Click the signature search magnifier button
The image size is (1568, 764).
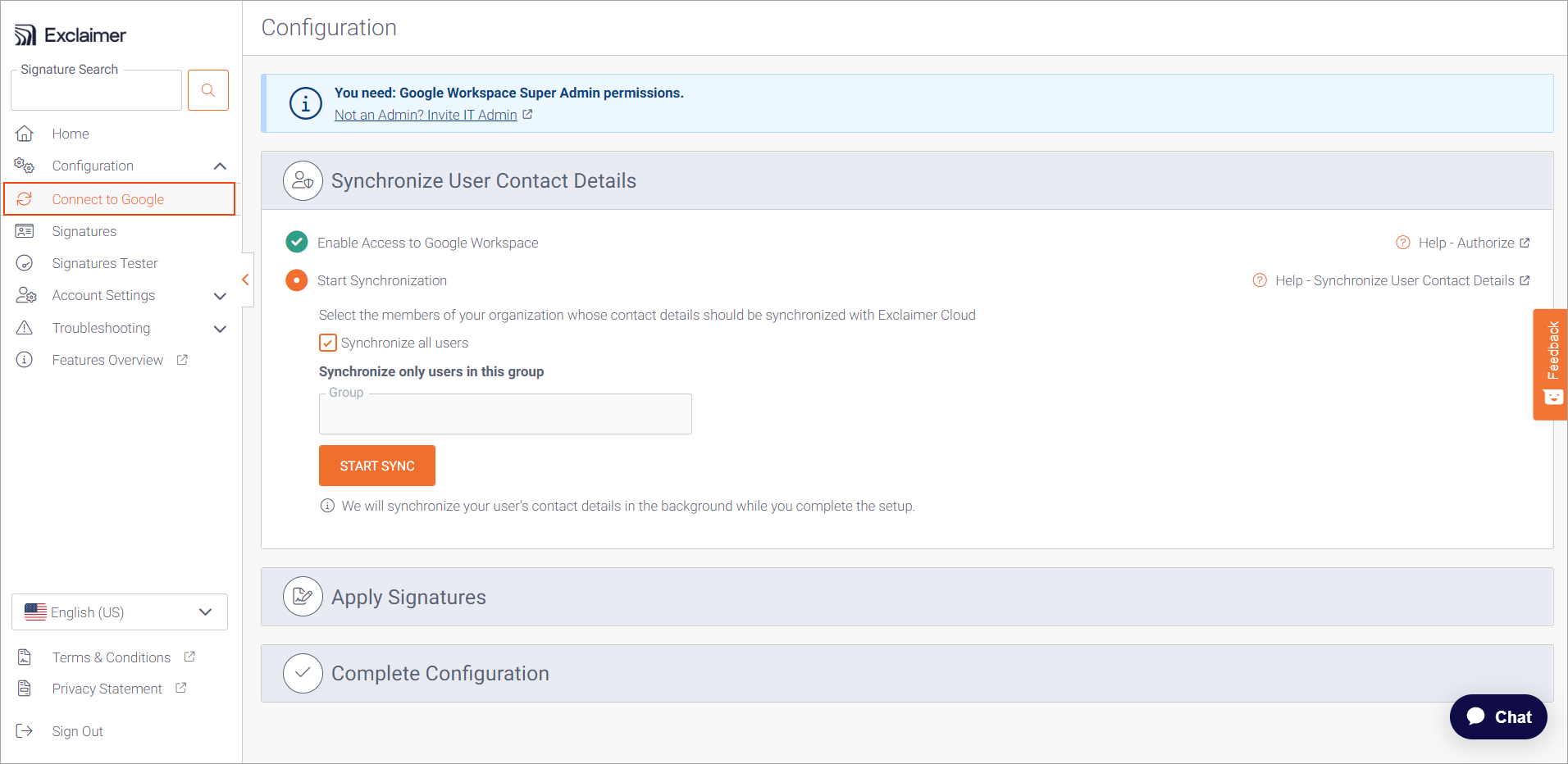pos(208,90)
